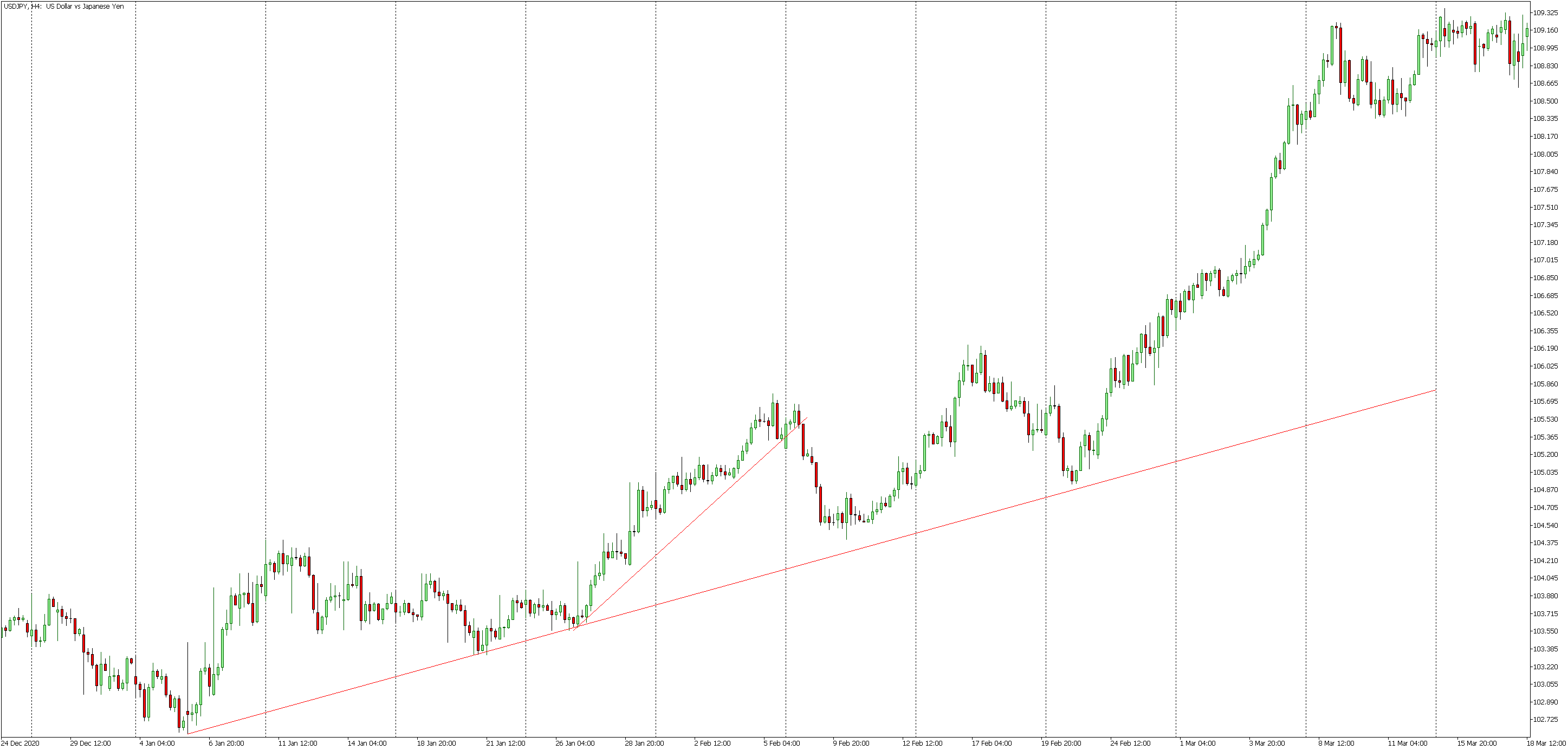Viewport: 1568px width, 750px height.
Task: Click the 107.015 price scale label
Action: (x=1546, y=261)
